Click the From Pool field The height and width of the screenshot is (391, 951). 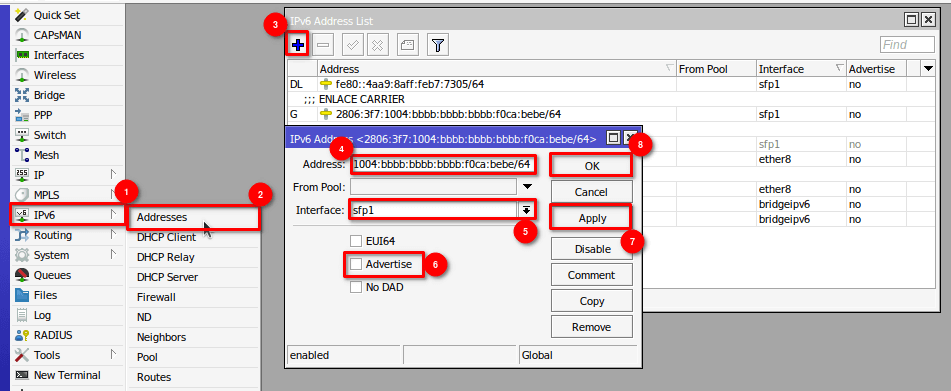(434, 187)
